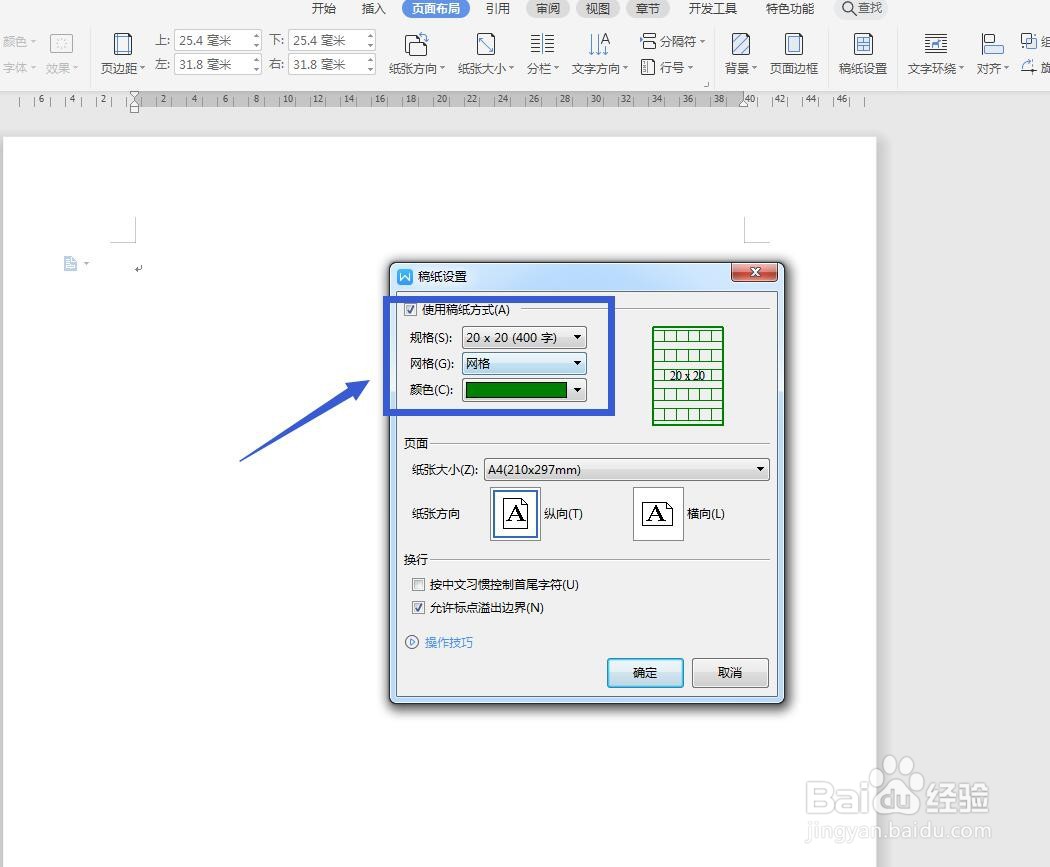Screen dimensions: 1050x867
Task: Open the 视图 tab
Action: point(597,8)
